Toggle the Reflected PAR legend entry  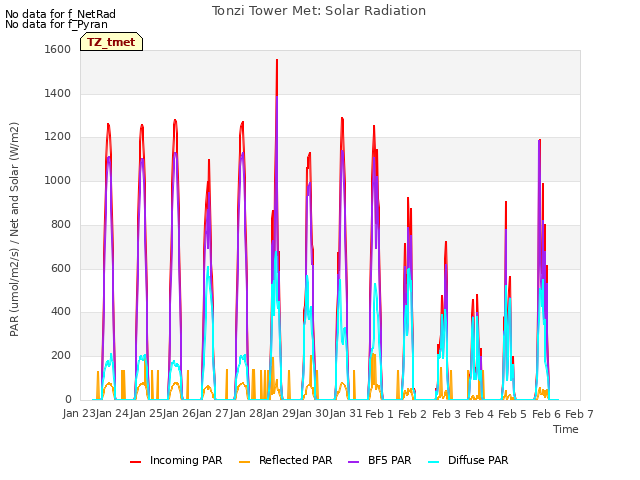[x=285, y=460]
